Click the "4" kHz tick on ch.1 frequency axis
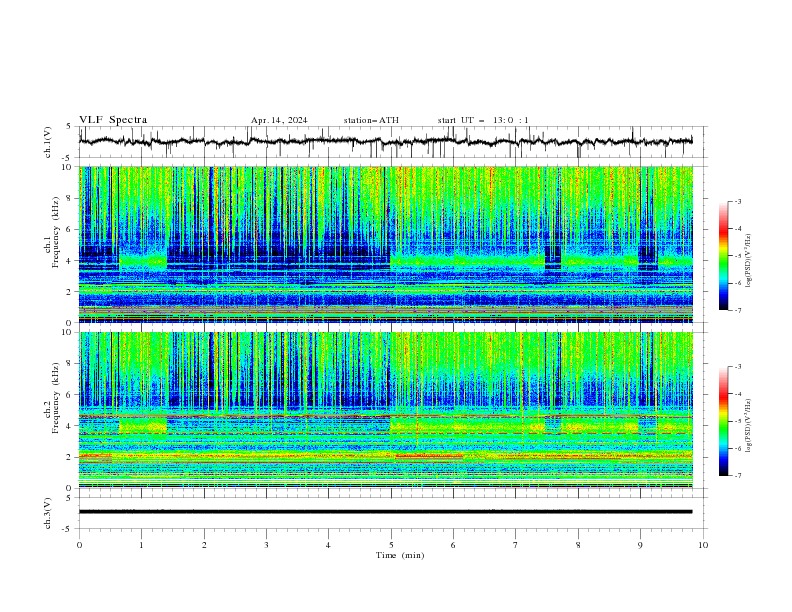The image size is (792, 612). 71,261
